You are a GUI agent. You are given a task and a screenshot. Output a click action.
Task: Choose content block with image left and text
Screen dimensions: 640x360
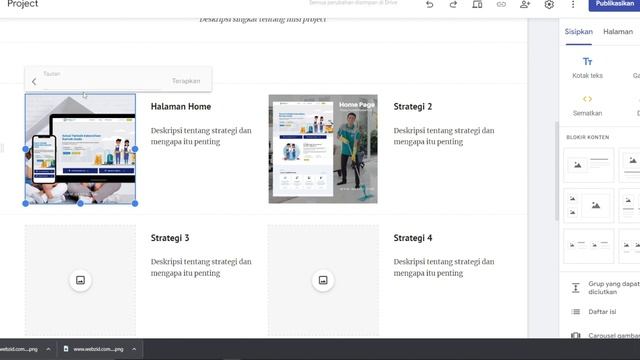point(589,165)
